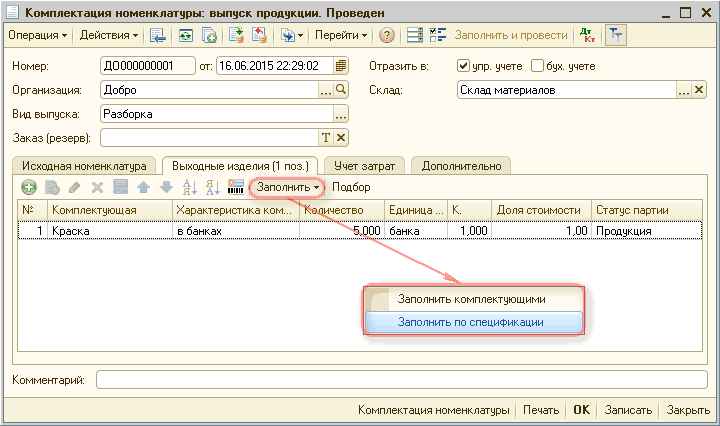Click the save row disk icon

(120, 187)
